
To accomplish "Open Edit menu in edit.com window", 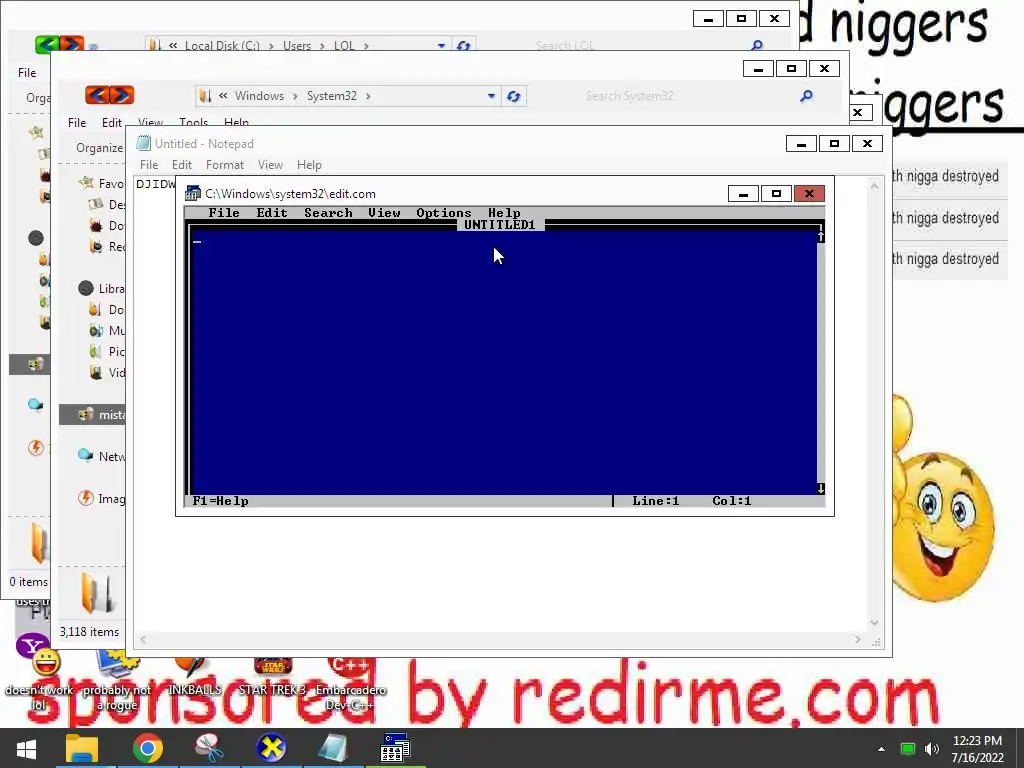I will (272, 213).
